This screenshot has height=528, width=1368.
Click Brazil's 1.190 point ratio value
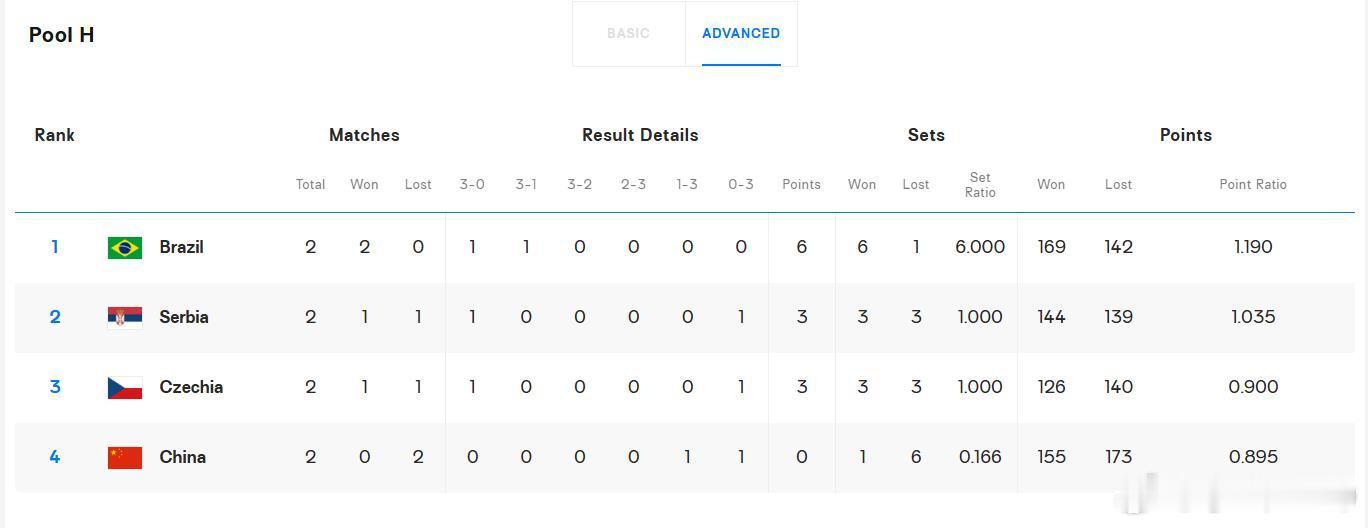point(1253,247)
